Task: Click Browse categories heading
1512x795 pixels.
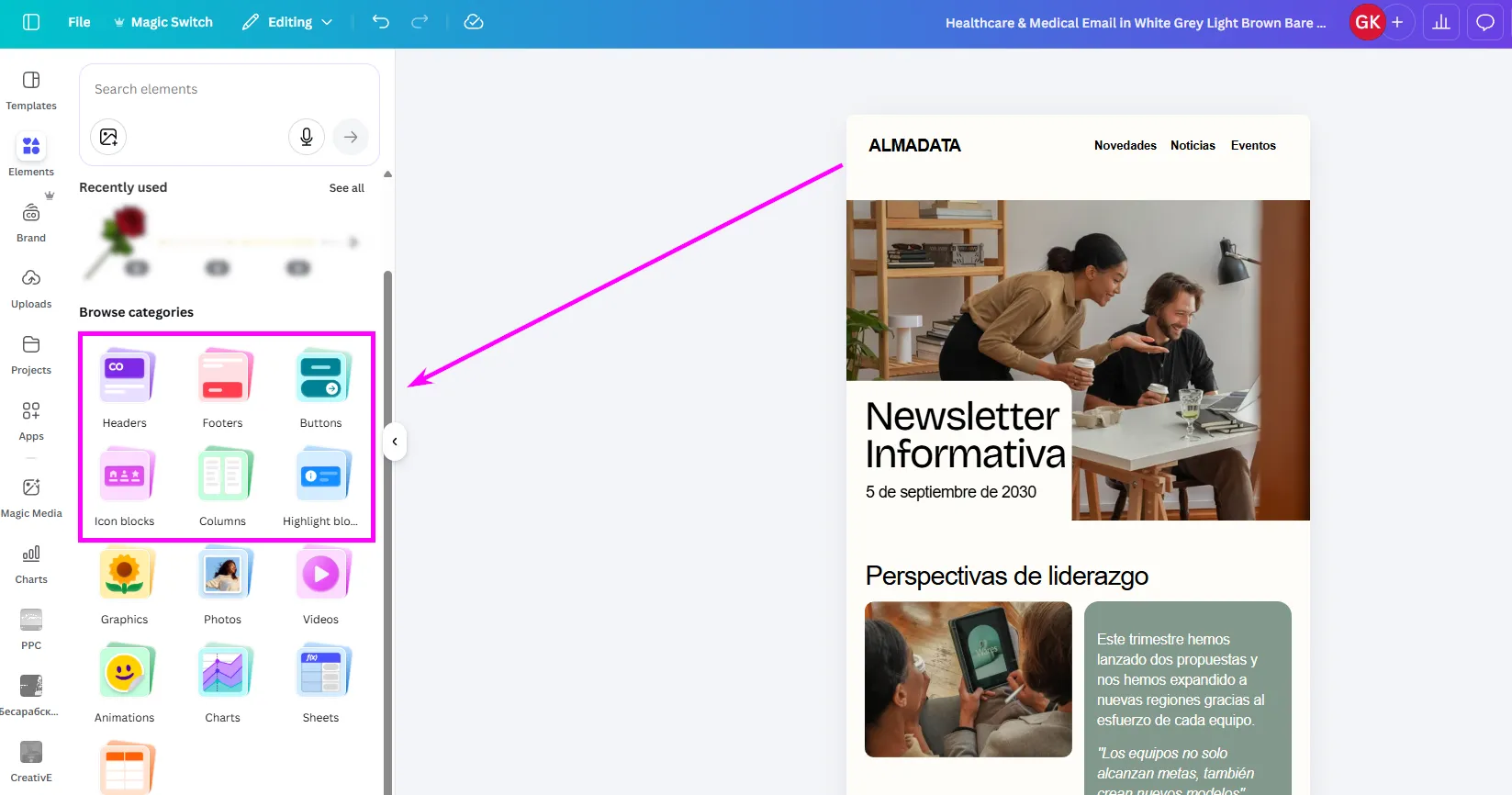Action: (136, 312)
